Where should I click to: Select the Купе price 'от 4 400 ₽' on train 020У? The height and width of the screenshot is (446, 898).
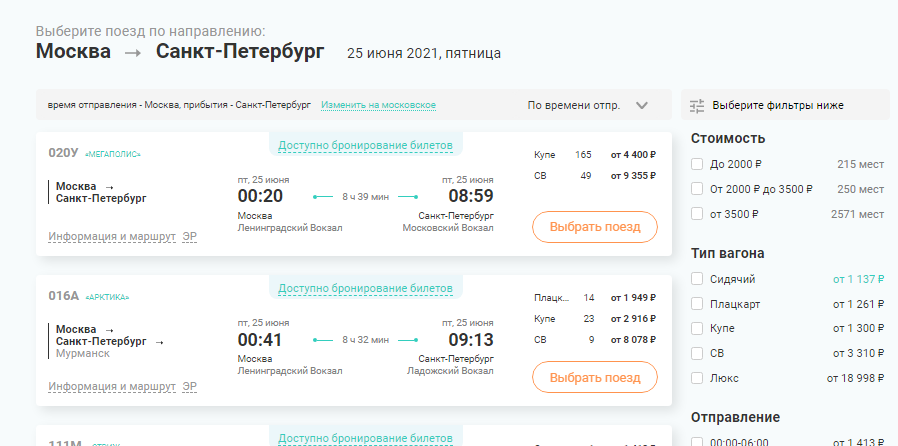632,155
